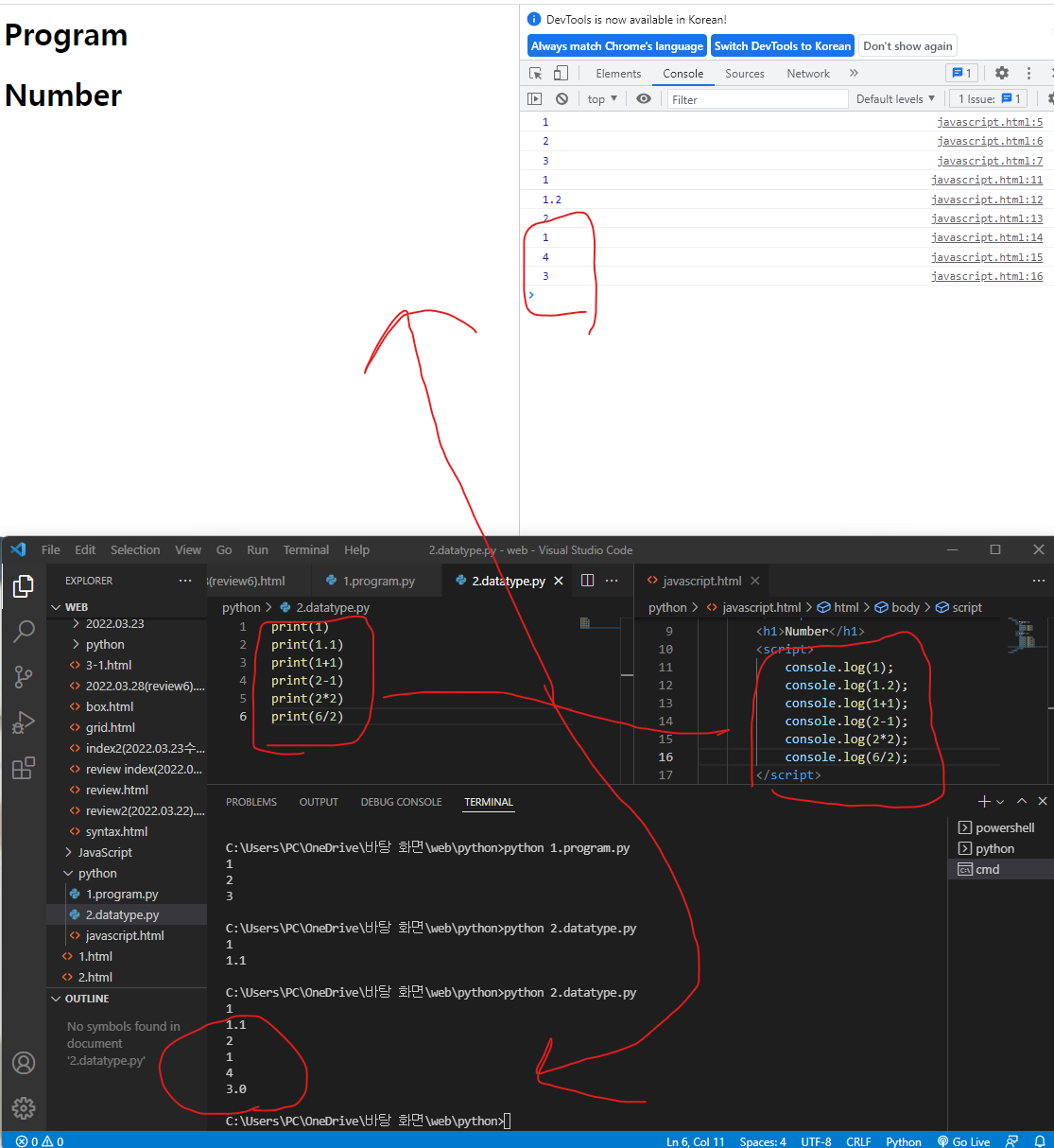The height and width of the screenshot is (1148, 1054).
Task: Open the javascript.html:5 source link
Action: pos(990,122)
